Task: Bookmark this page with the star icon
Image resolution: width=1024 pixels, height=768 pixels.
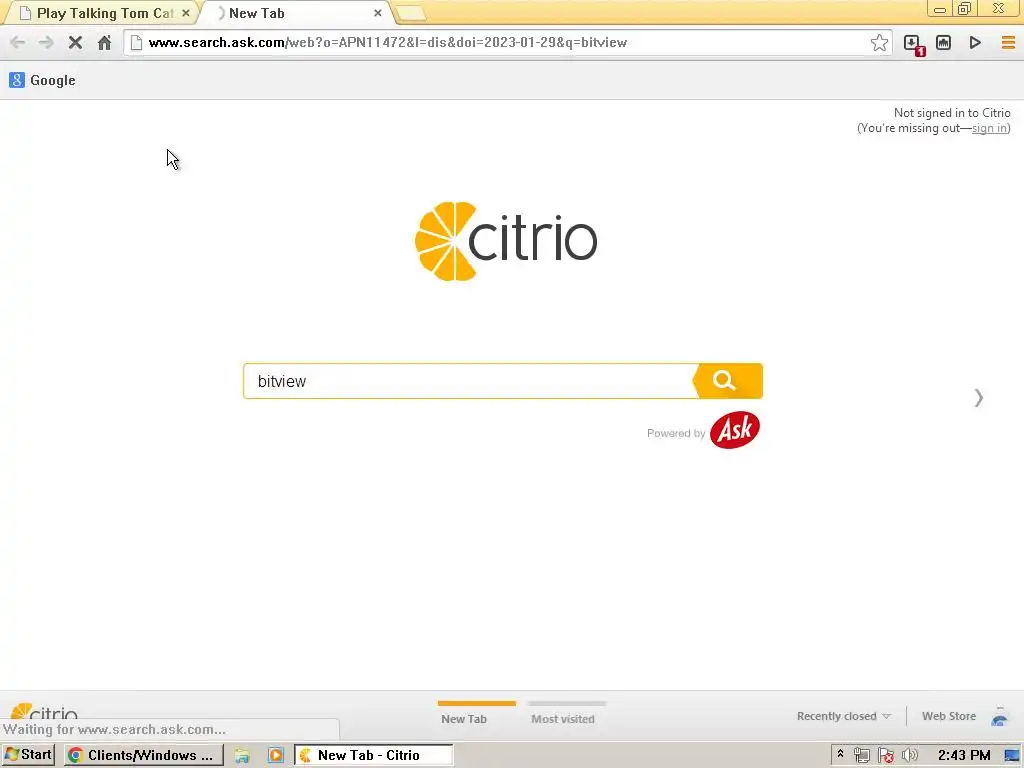Action: tap(879, 43)
